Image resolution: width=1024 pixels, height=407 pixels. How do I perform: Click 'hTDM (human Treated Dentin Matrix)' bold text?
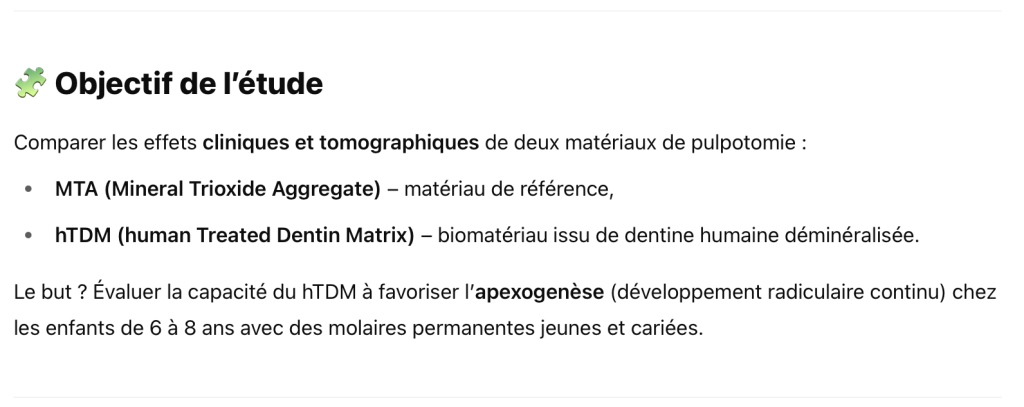(x=234, y=236)
